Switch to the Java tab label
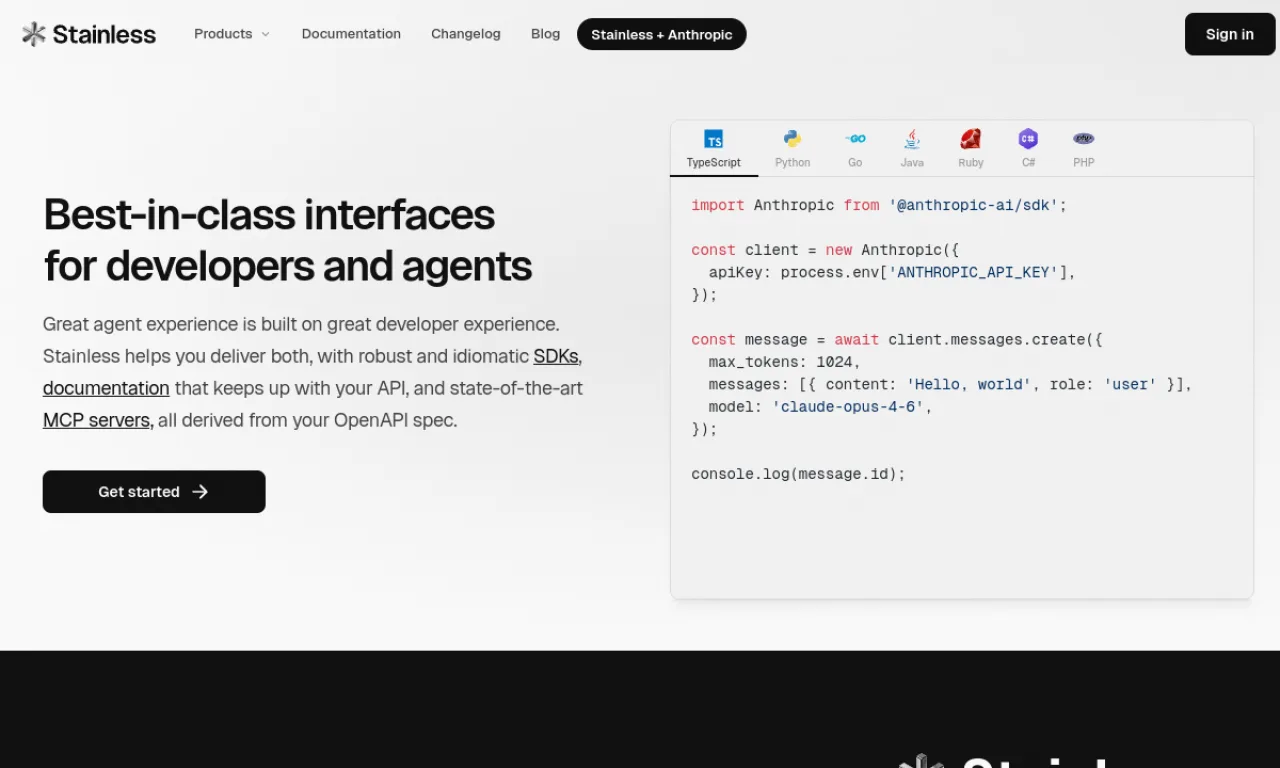This screenshot has width=1280, height=768. (x=912, y=162)
